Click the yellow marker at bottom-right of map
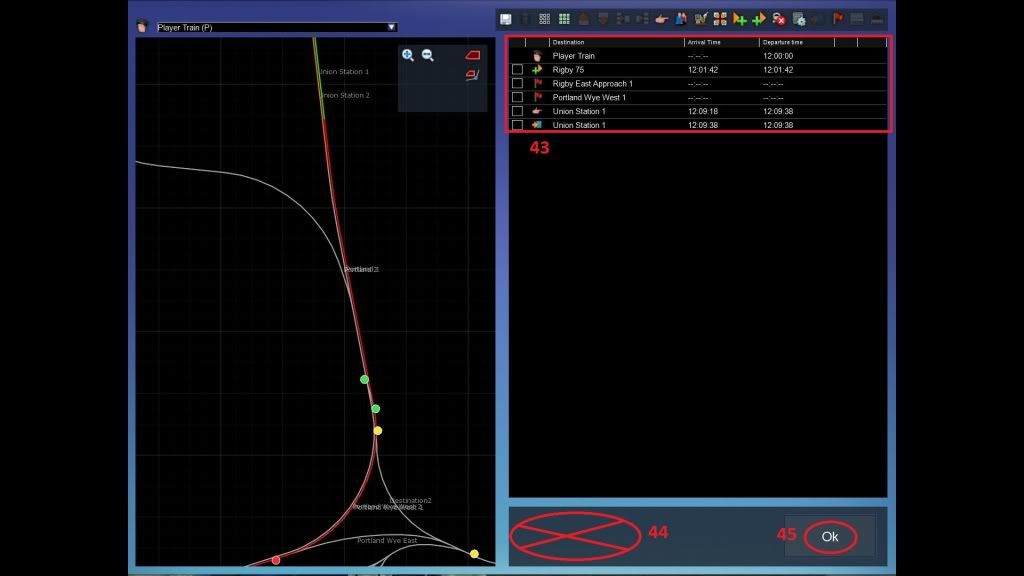 click(x=474, y=554)
